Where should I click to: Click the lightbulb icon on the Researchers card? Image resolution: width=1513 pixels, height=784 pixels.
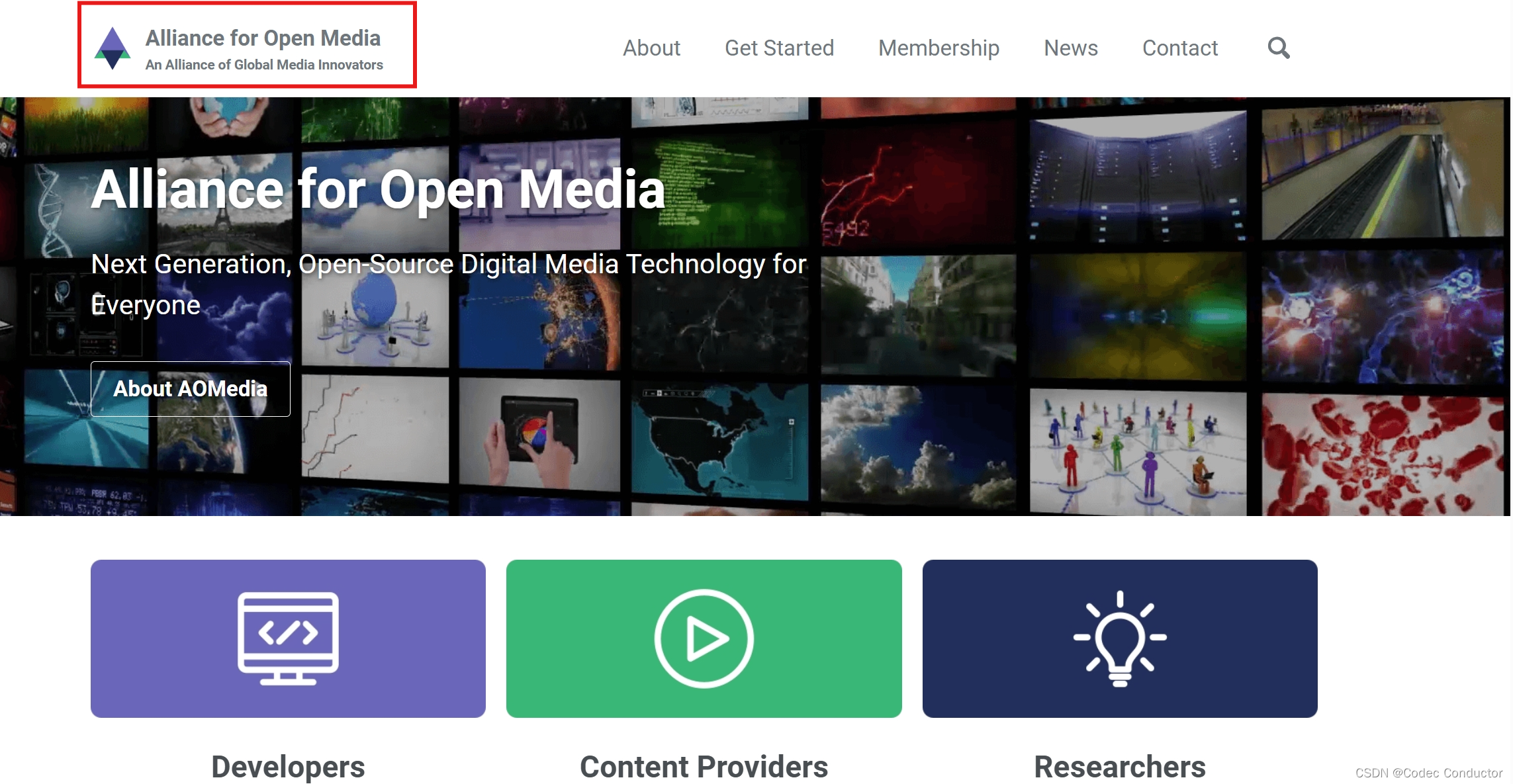(x=1119, y=638)
